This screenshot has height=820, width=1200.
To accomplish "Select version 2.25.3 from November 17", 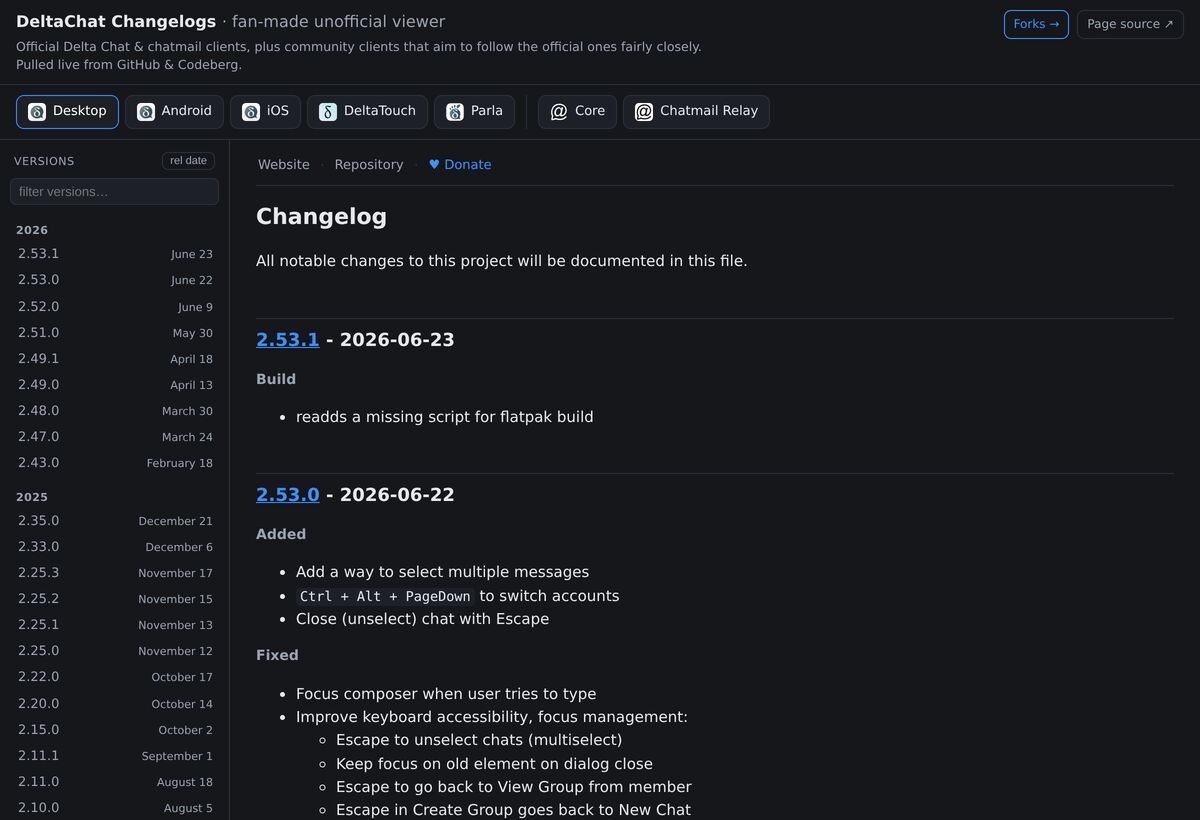I will (114, 573).
